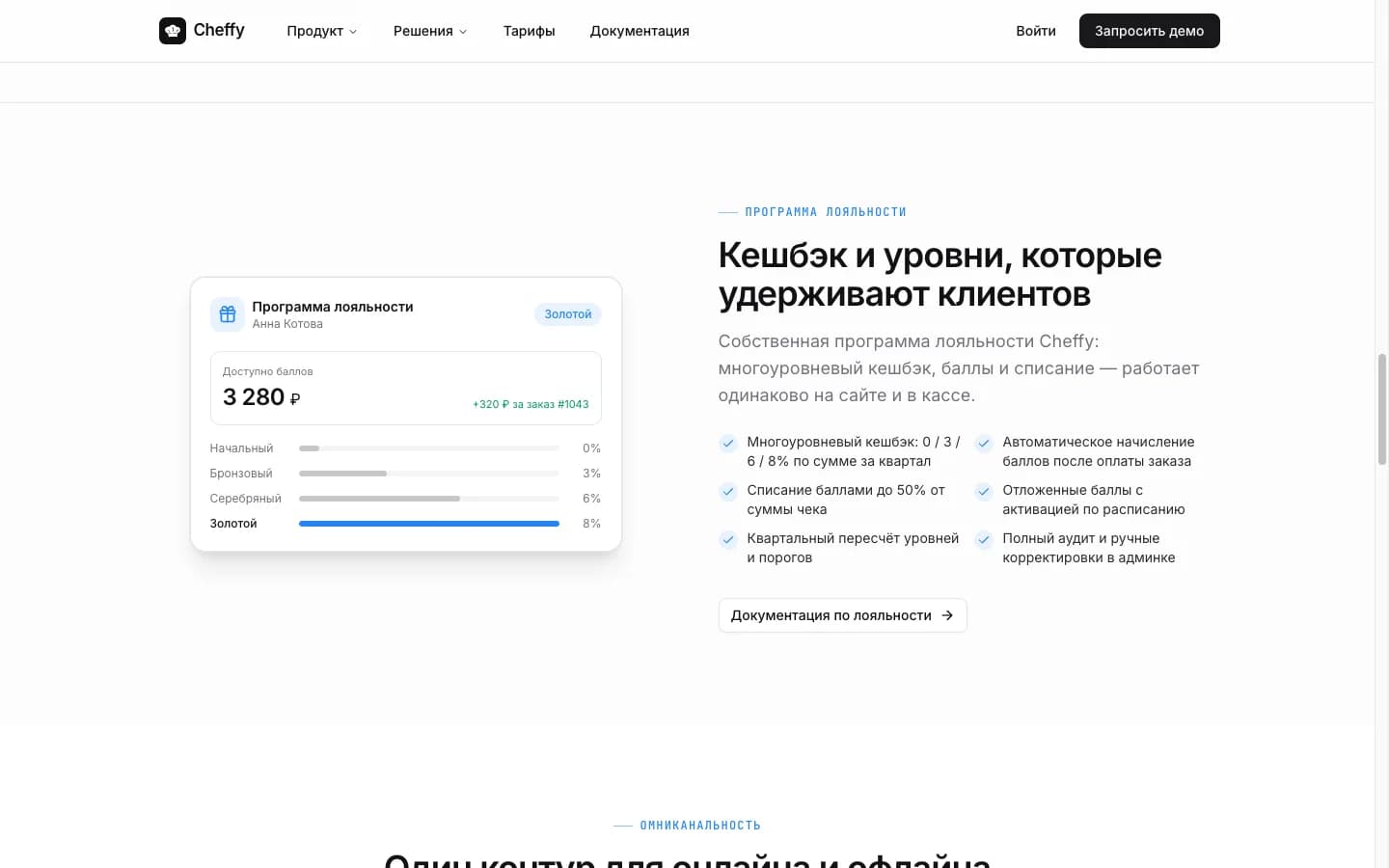
Task: Click the Запросить демо button
Action: [x=1150, y=31]
